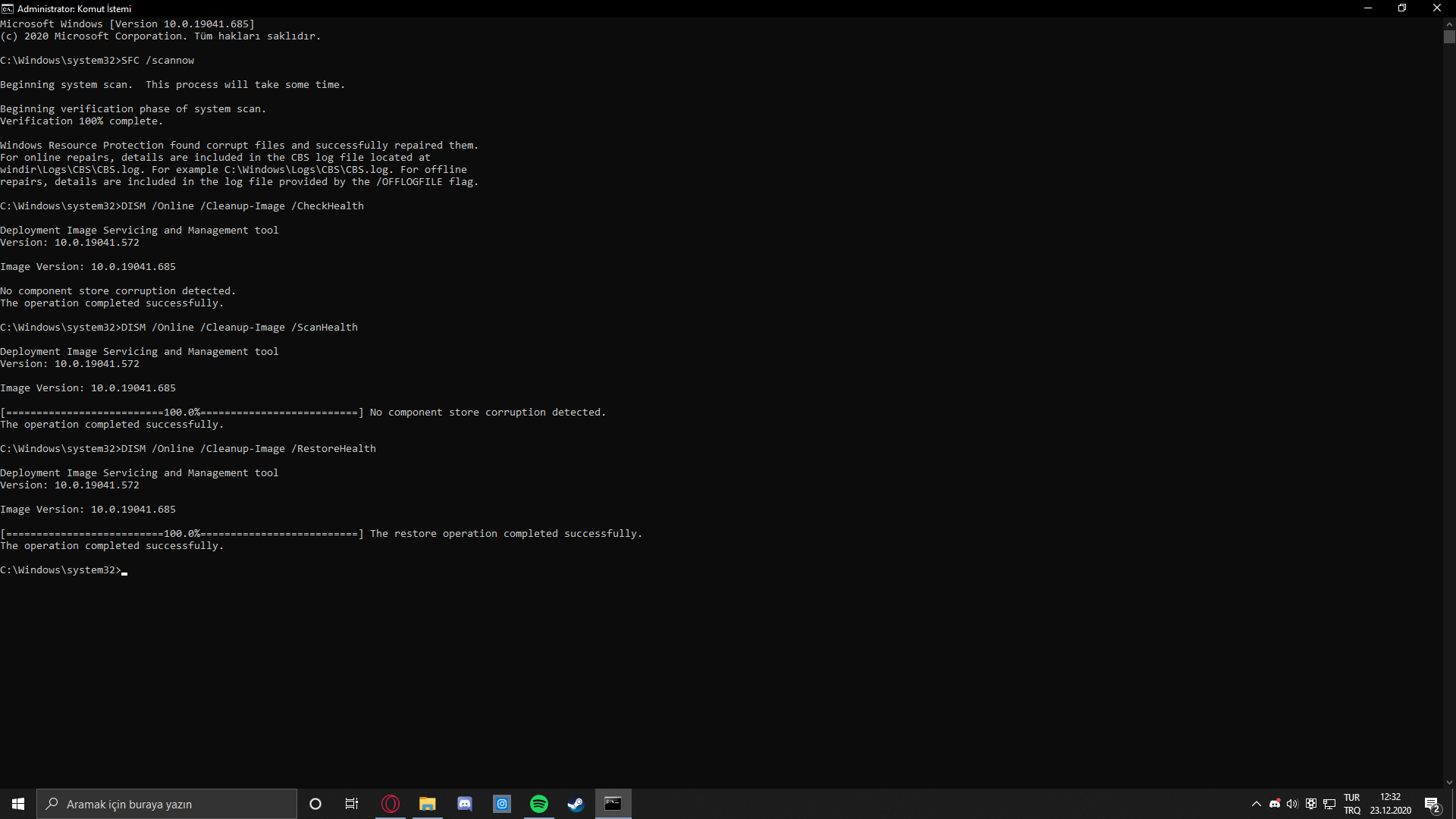Open the Windows Start menu
Screen dimensions: 1456x819
(x=18, y=804)
